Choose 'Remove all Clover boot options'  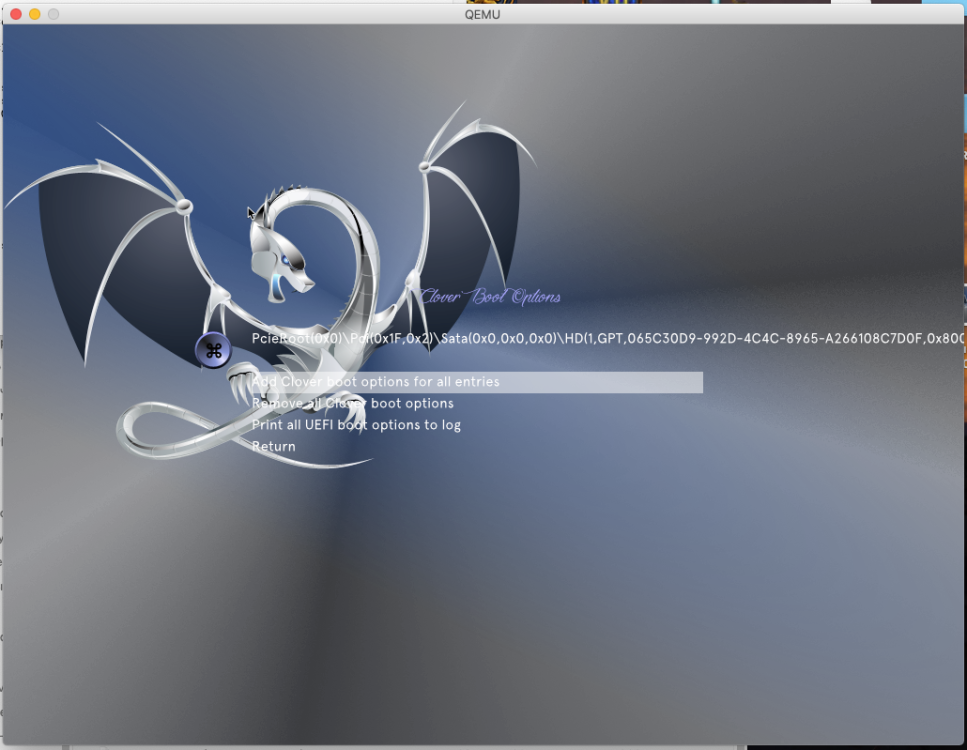tap(353, 403)
